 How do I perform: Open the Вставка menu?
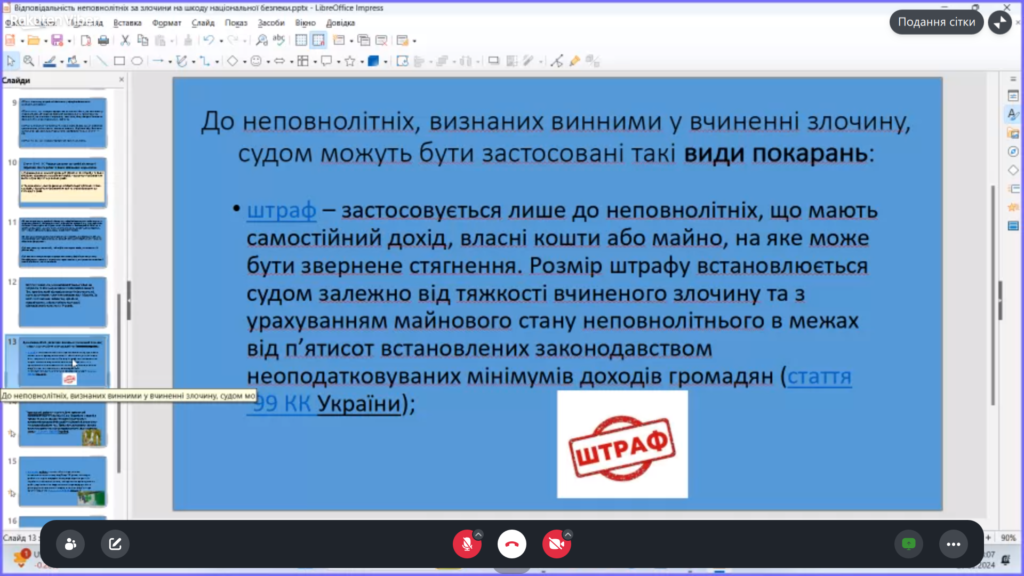pos(128,22)
